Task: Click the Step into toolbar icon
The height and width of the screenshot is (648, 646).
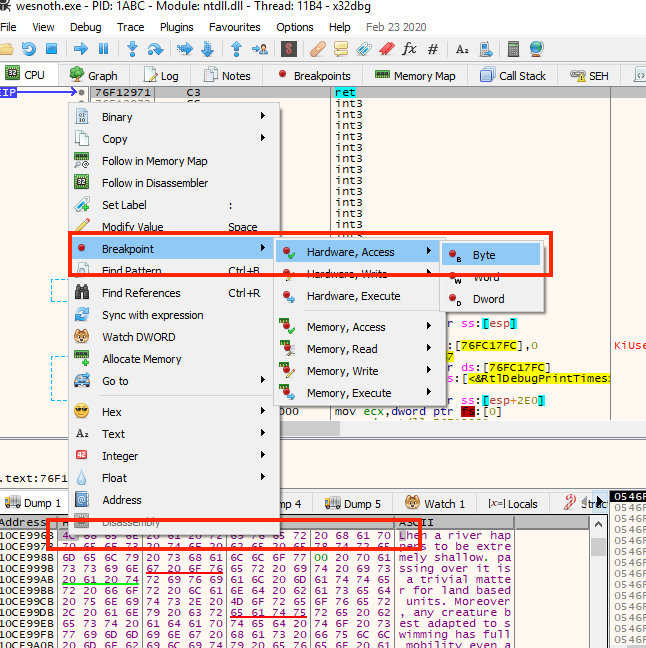Action: point(132,49)
